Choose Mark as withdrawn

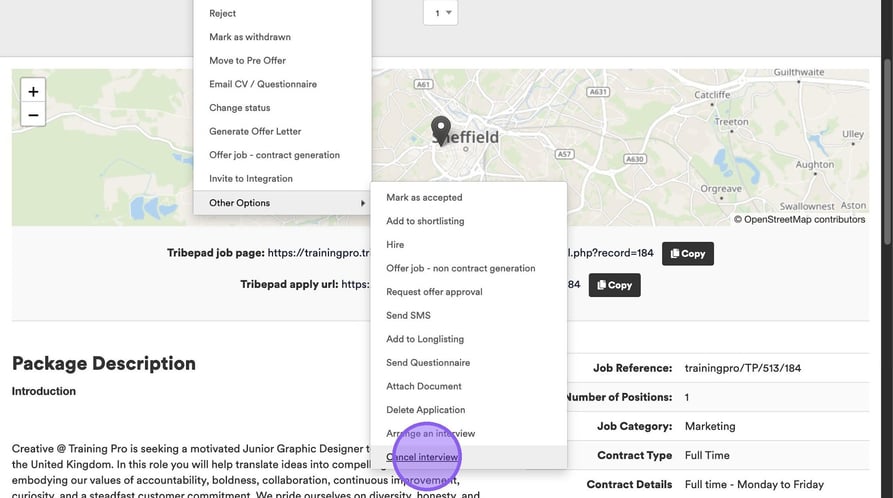[250, 37]
